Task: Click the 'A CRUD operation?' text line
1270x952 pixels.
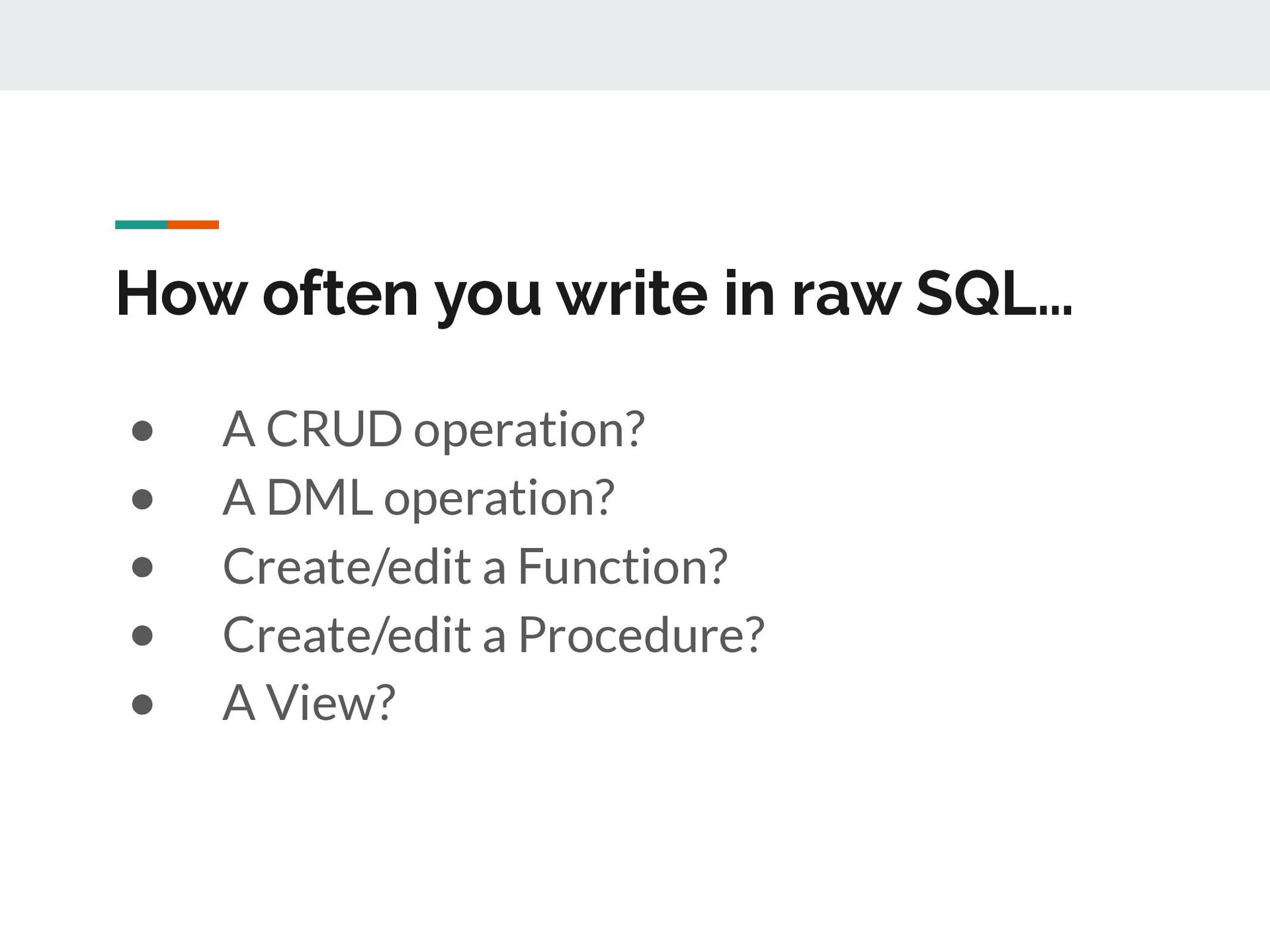Action: [433, 430]
